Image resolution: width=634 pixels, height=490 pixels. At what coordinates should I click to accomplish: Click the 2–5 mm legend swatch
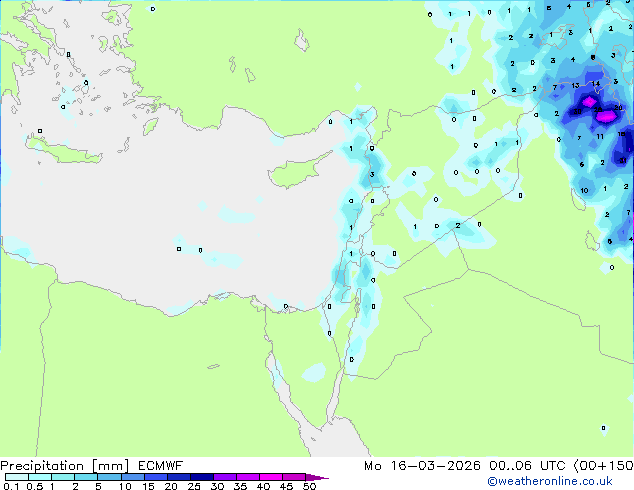86,477
